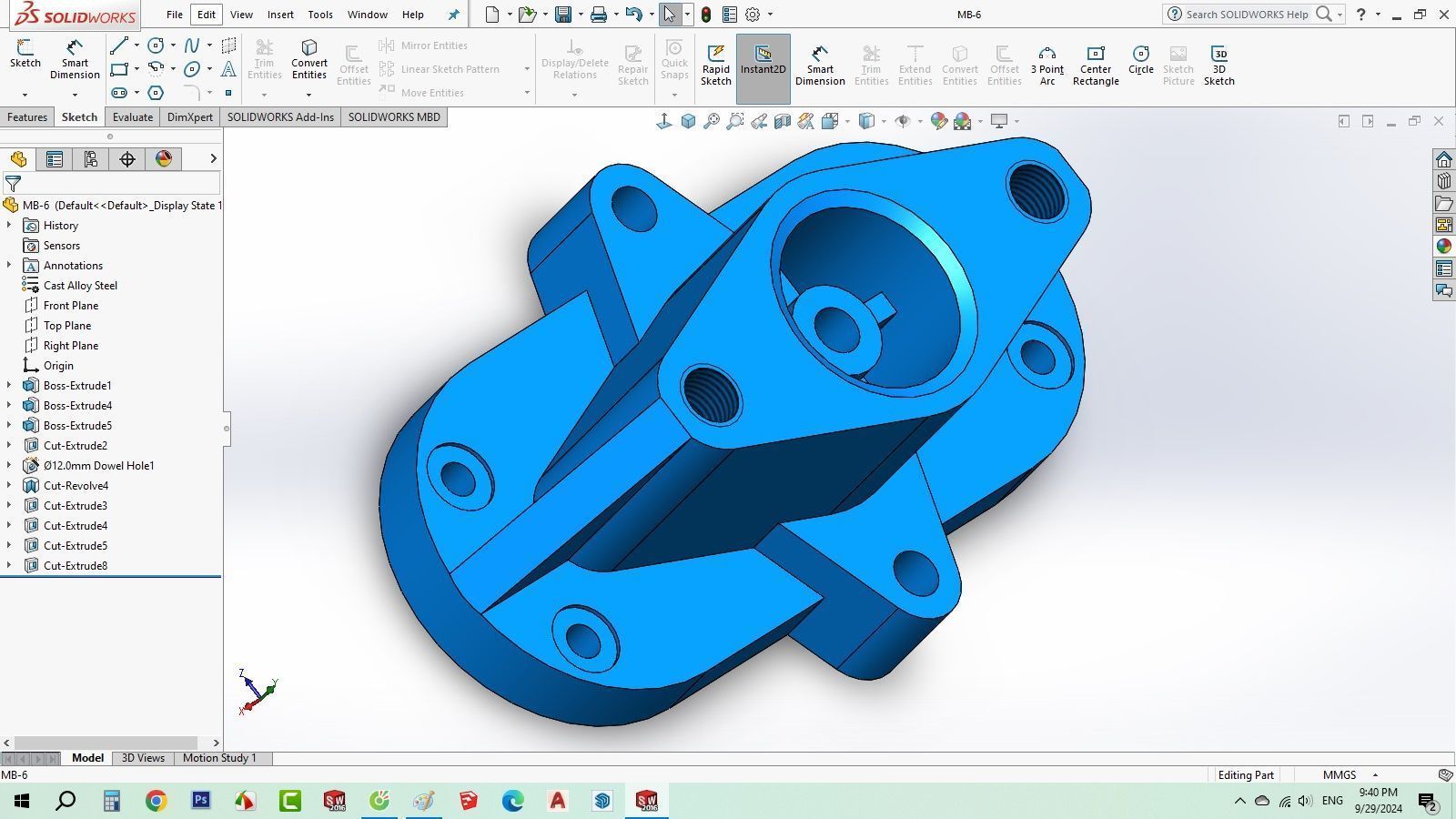The image size is (1456, 819).
Task: Open the Sketch button dropdown arrow
Action: [25, 95]
